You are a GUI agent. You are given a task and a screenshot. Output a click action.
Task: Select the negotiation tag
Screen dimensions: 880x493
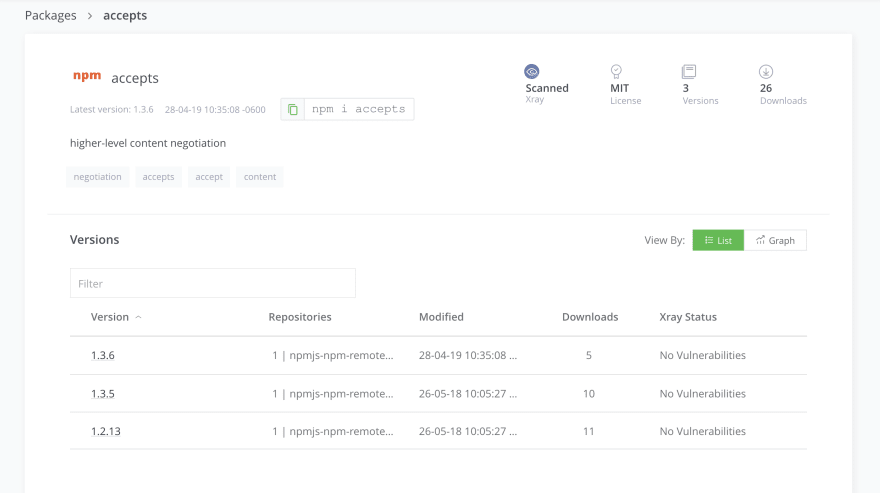click(98, 177)
